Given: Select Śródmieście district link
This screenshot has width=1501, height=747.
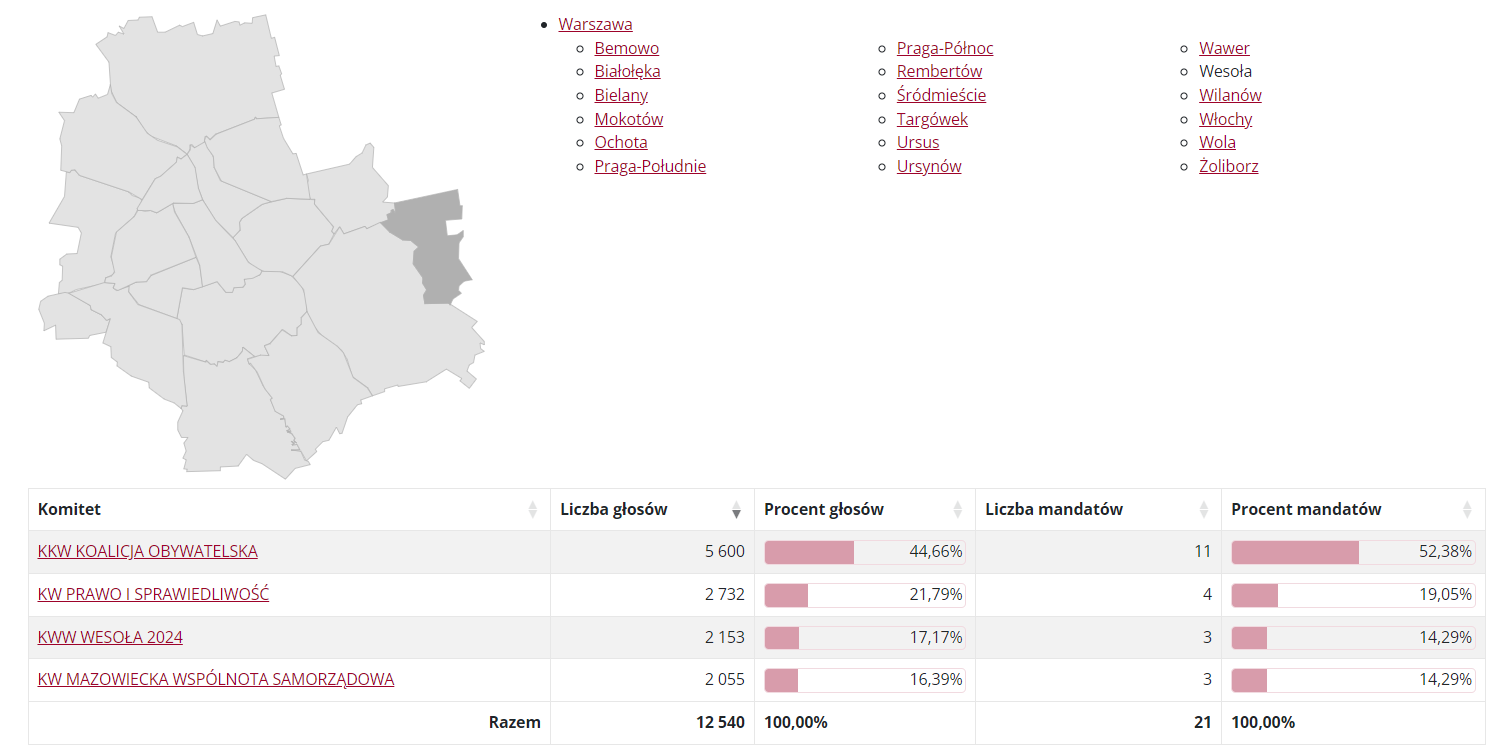Looking at the screenshot, I should click(x=941, y=95).
